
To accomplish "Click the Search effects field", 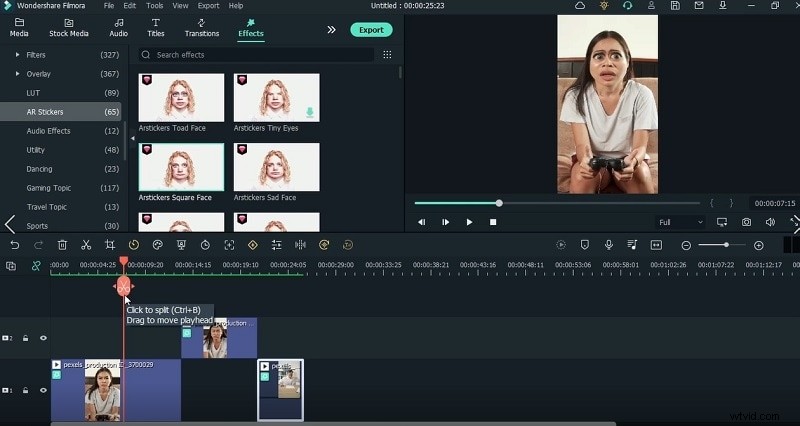I will point(256,55).
